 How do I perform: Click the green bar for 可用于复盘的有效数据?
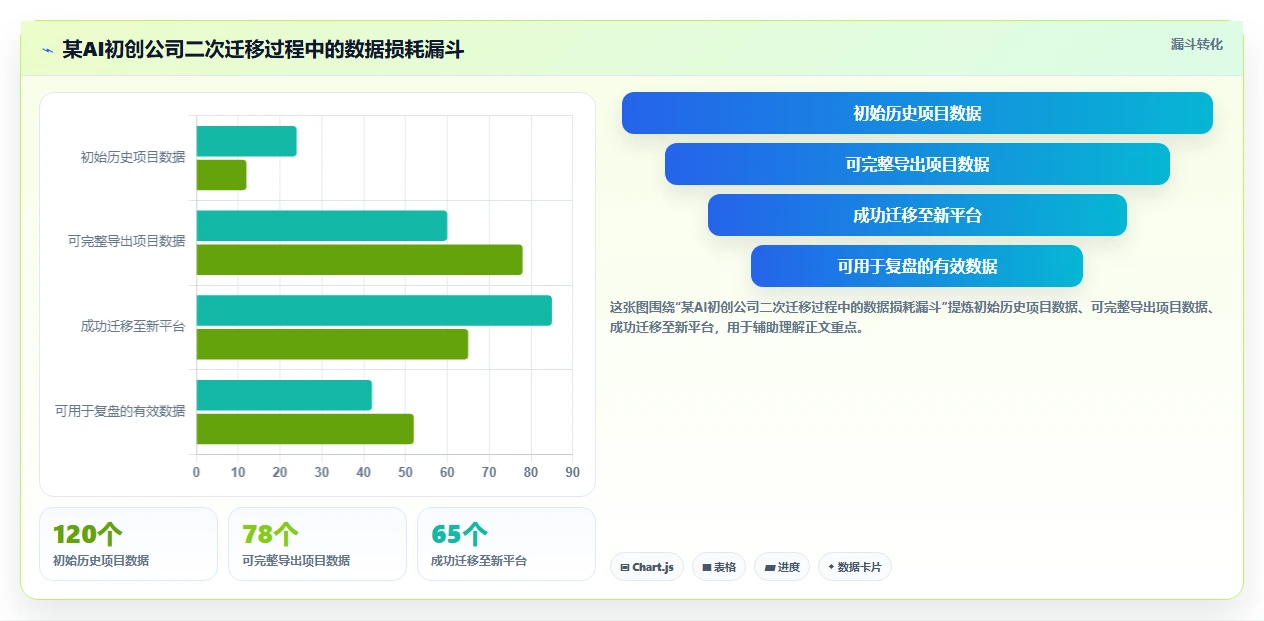pyautogui.click(x=305, y=429)
